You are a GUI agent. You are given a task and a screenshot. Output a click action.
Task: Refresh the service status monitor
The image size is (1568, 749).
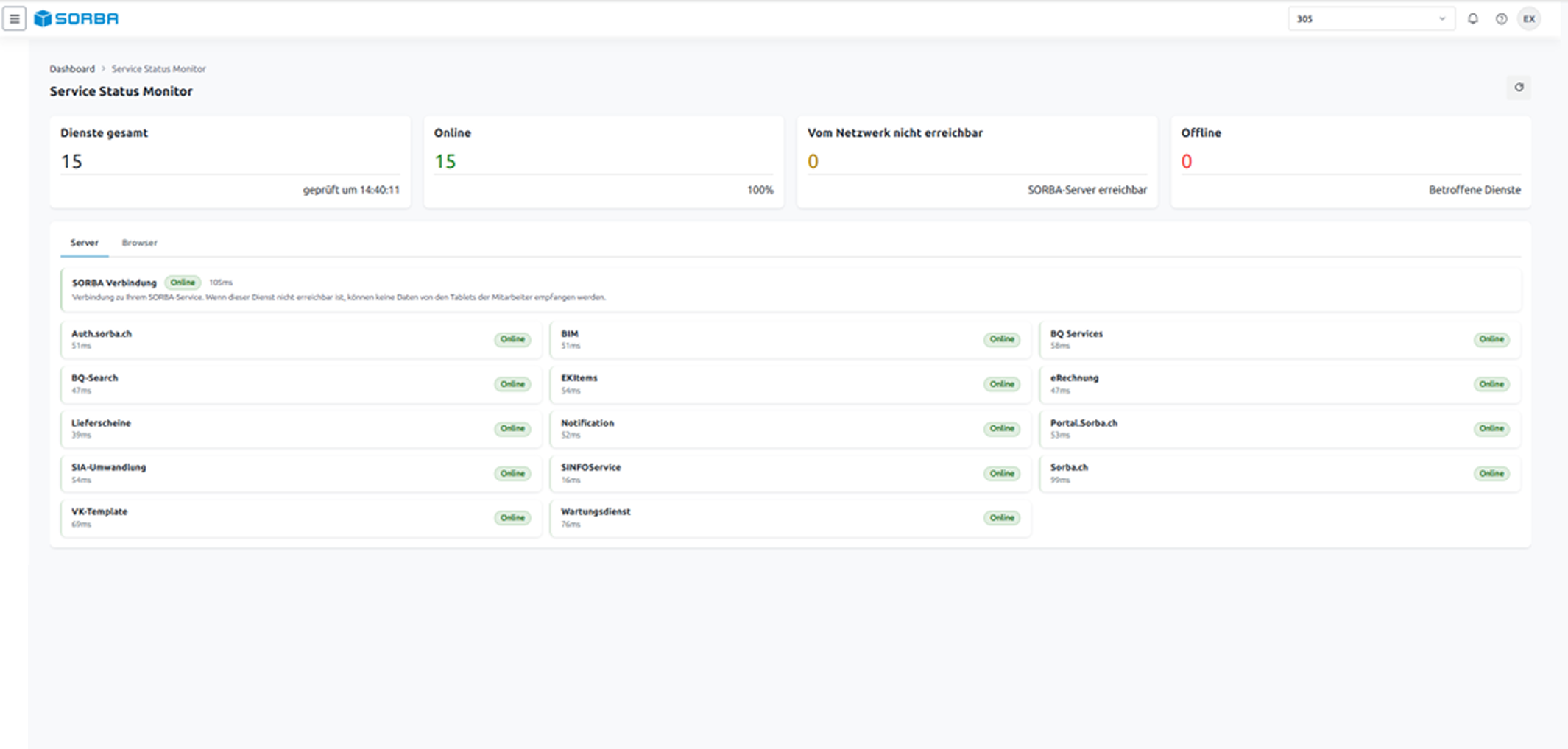tap(1519, 88)
